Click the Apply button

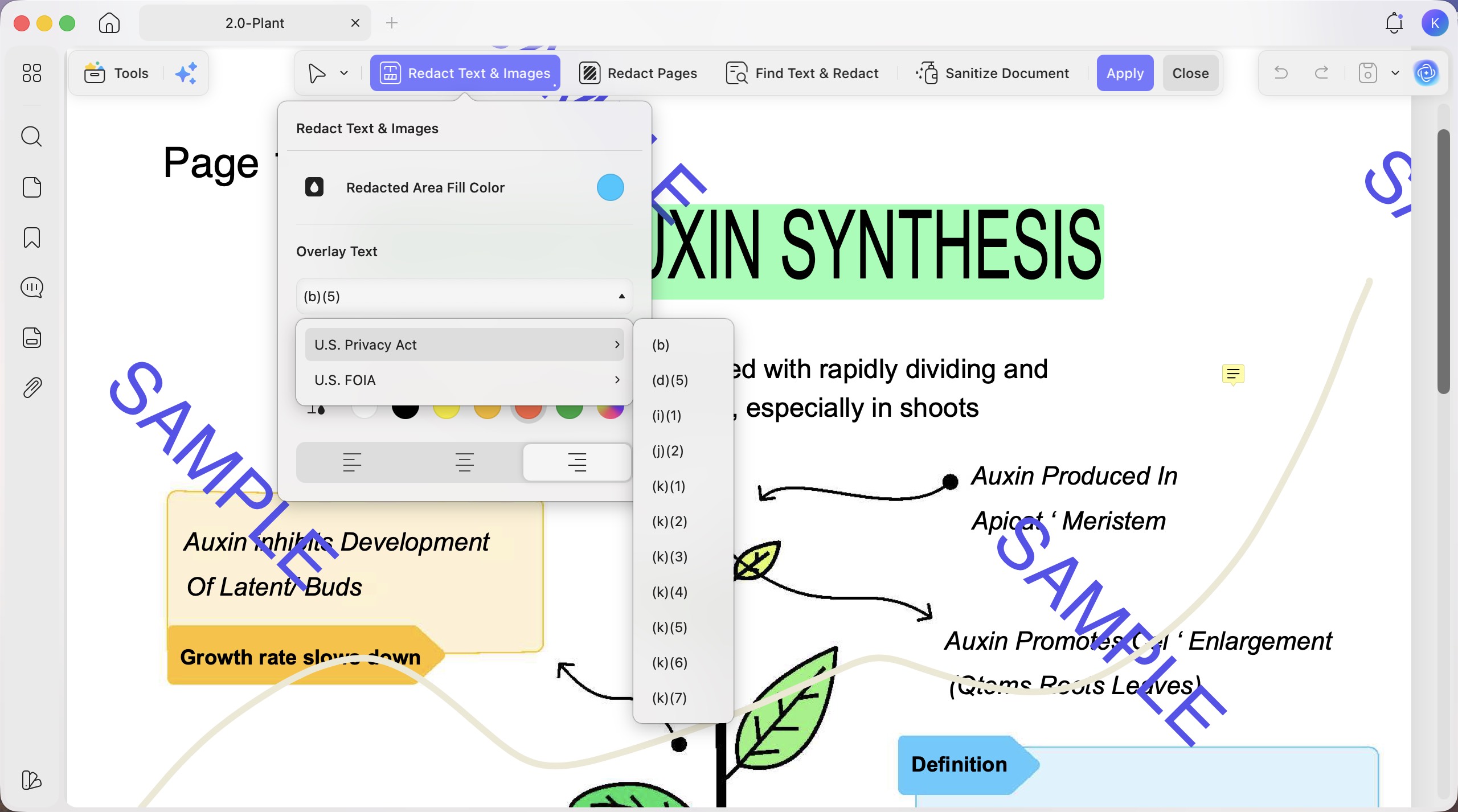[1125, 73]
